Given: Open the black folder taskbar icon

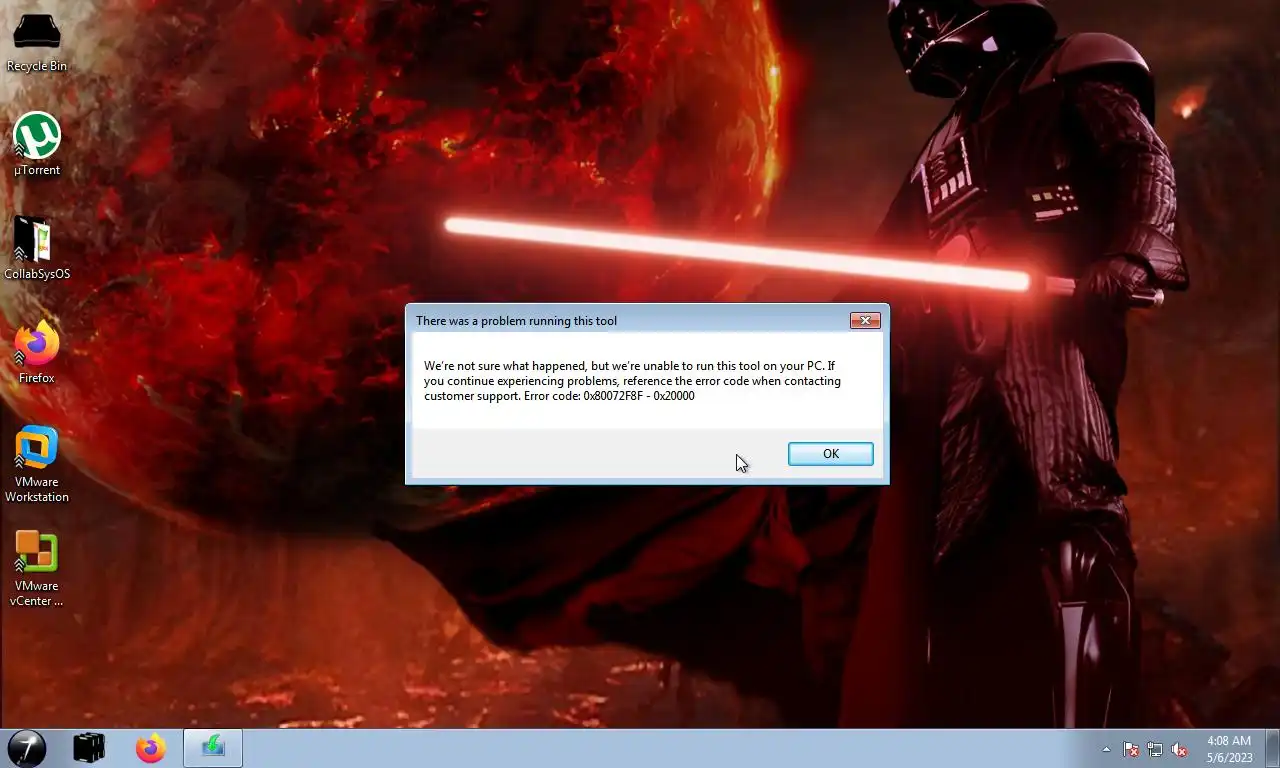Looking at the screenshot, I should (x=90, y=748).
